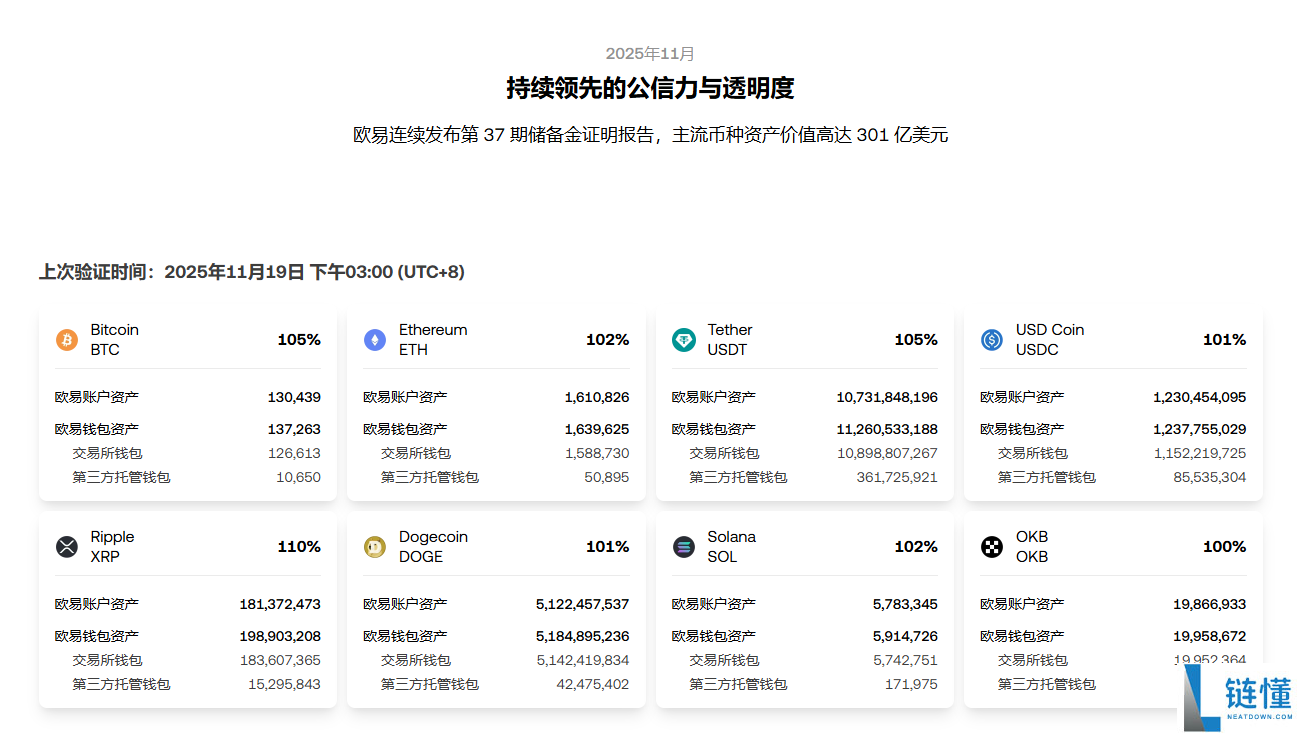Click USDC exchange wallet value 1,152,219,725
Image resolution: width=1297 pixels, height=733 pixels.
[1200, 453]
